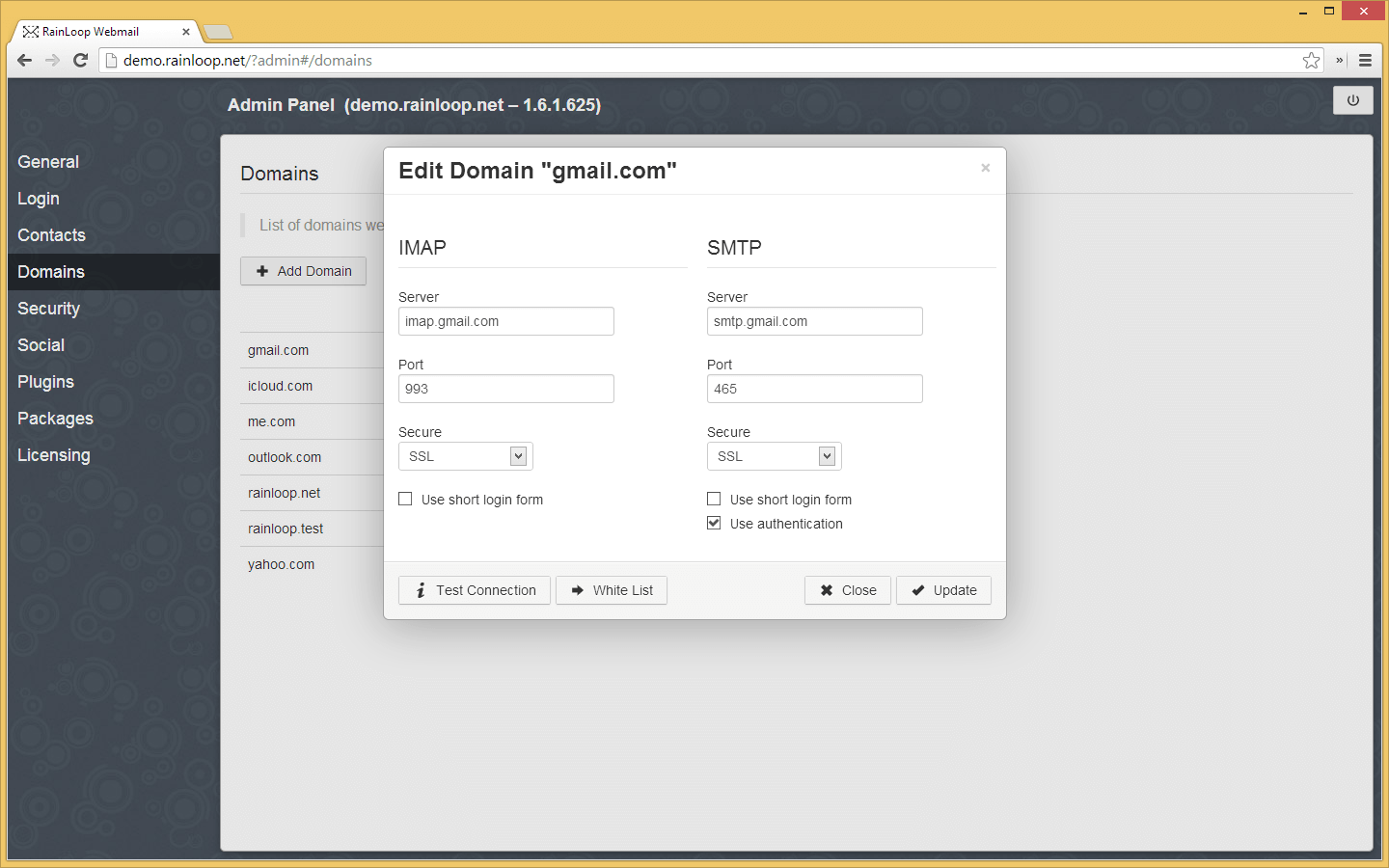Image resolution: width=1389 pixels, height=868 pixels.
Task: Minimize the browser window
Action: click(1303, 12)
